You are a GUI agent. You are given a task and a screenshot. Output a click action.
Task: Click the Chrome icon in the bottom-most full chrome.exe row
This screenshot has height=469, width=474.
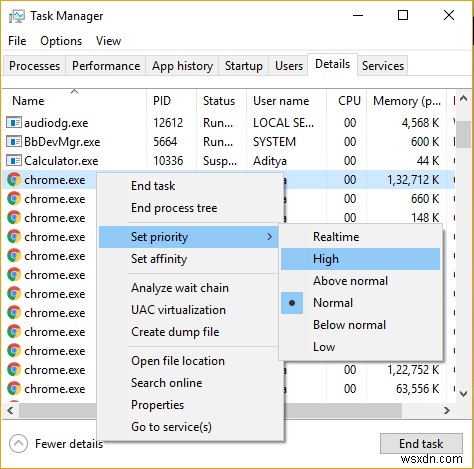point(14,389)
